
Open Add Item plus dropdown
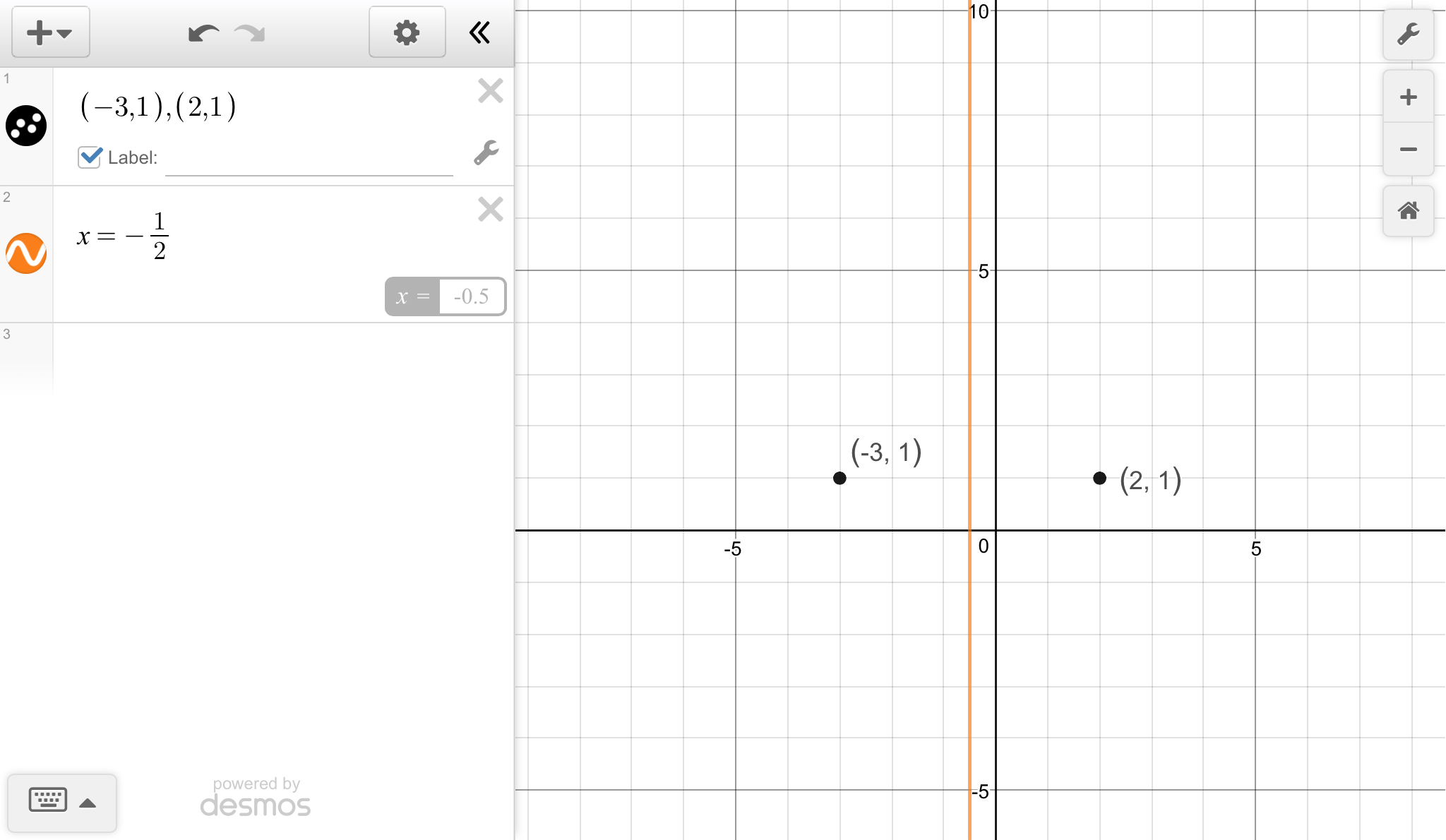click(x=50, y=32)
